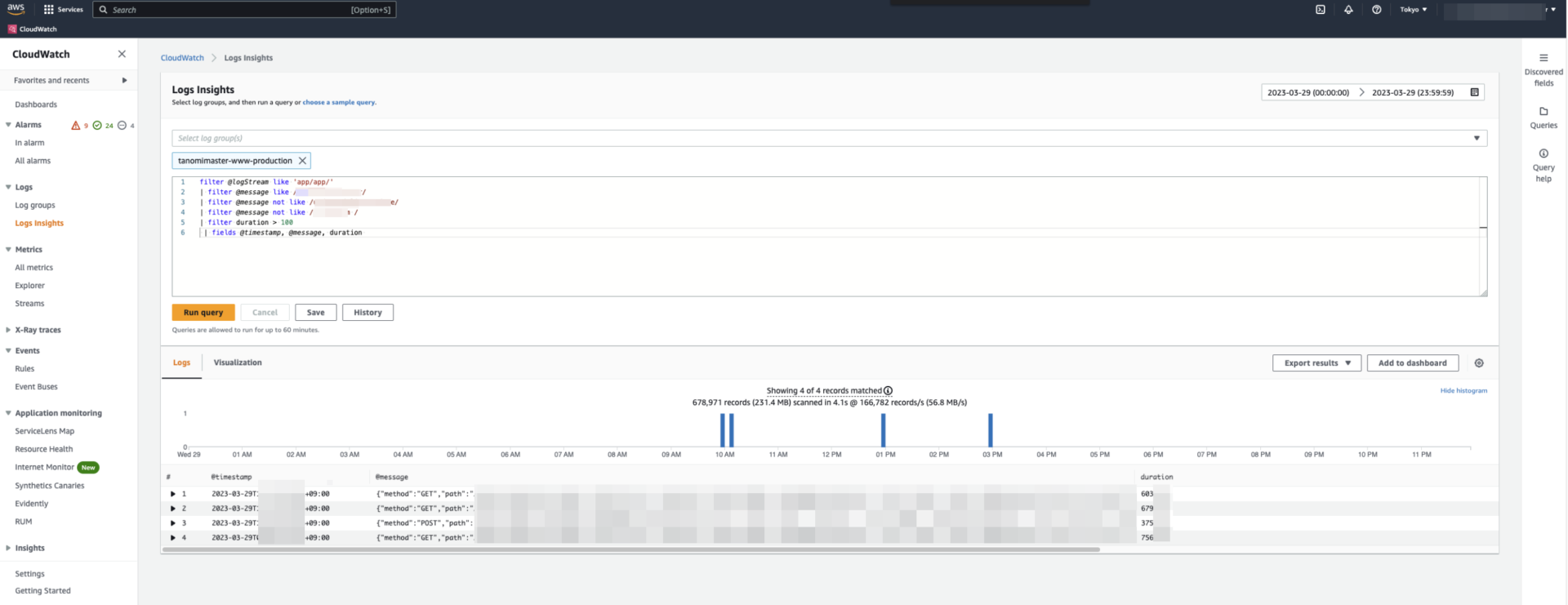Click the duration column header

(1156, 478)
